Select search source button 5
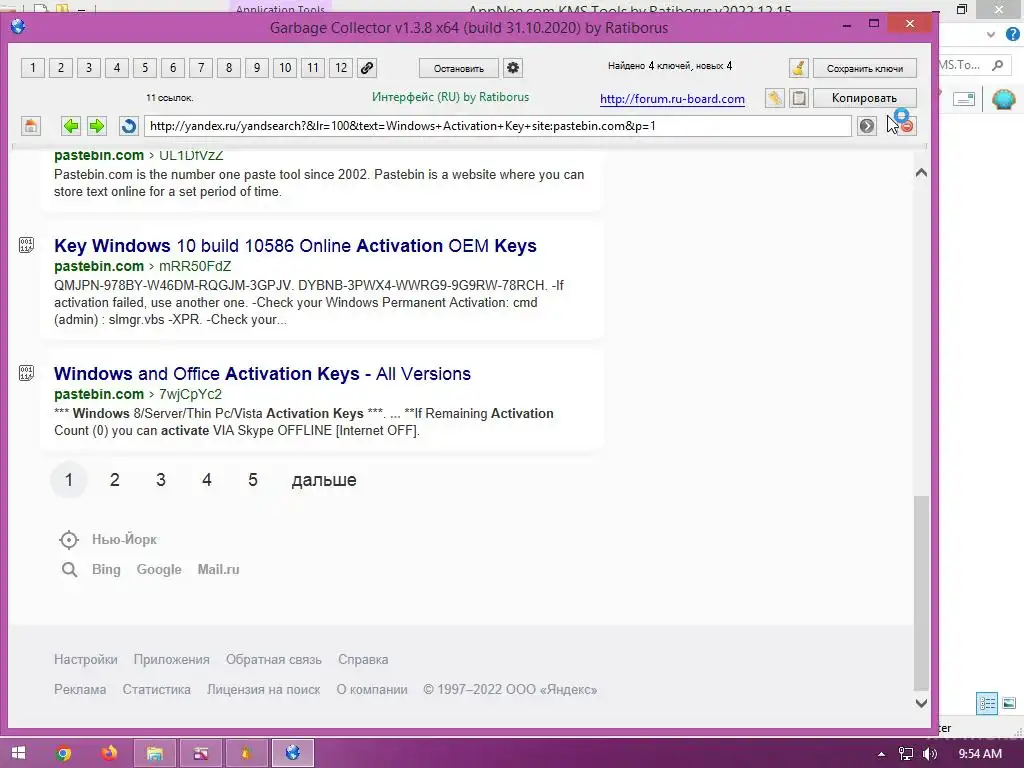Screen dimensions: 1024x768 145,68
